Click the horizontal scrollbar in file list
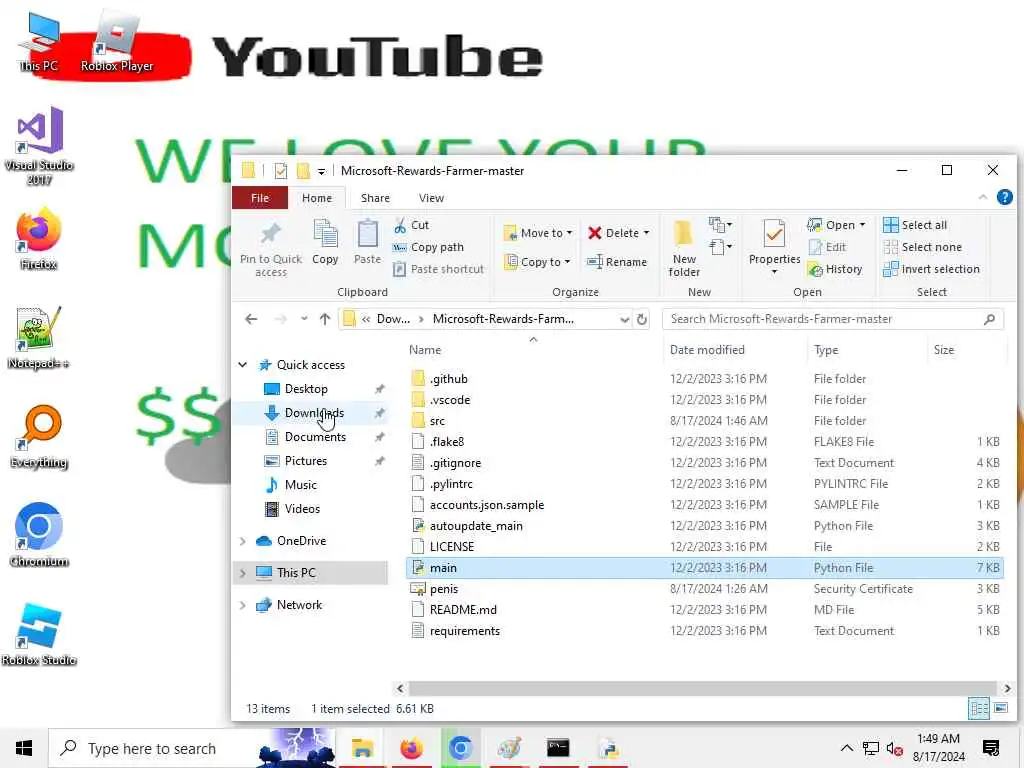Screen dimensions: 1024x768 [x=703, y=688]
